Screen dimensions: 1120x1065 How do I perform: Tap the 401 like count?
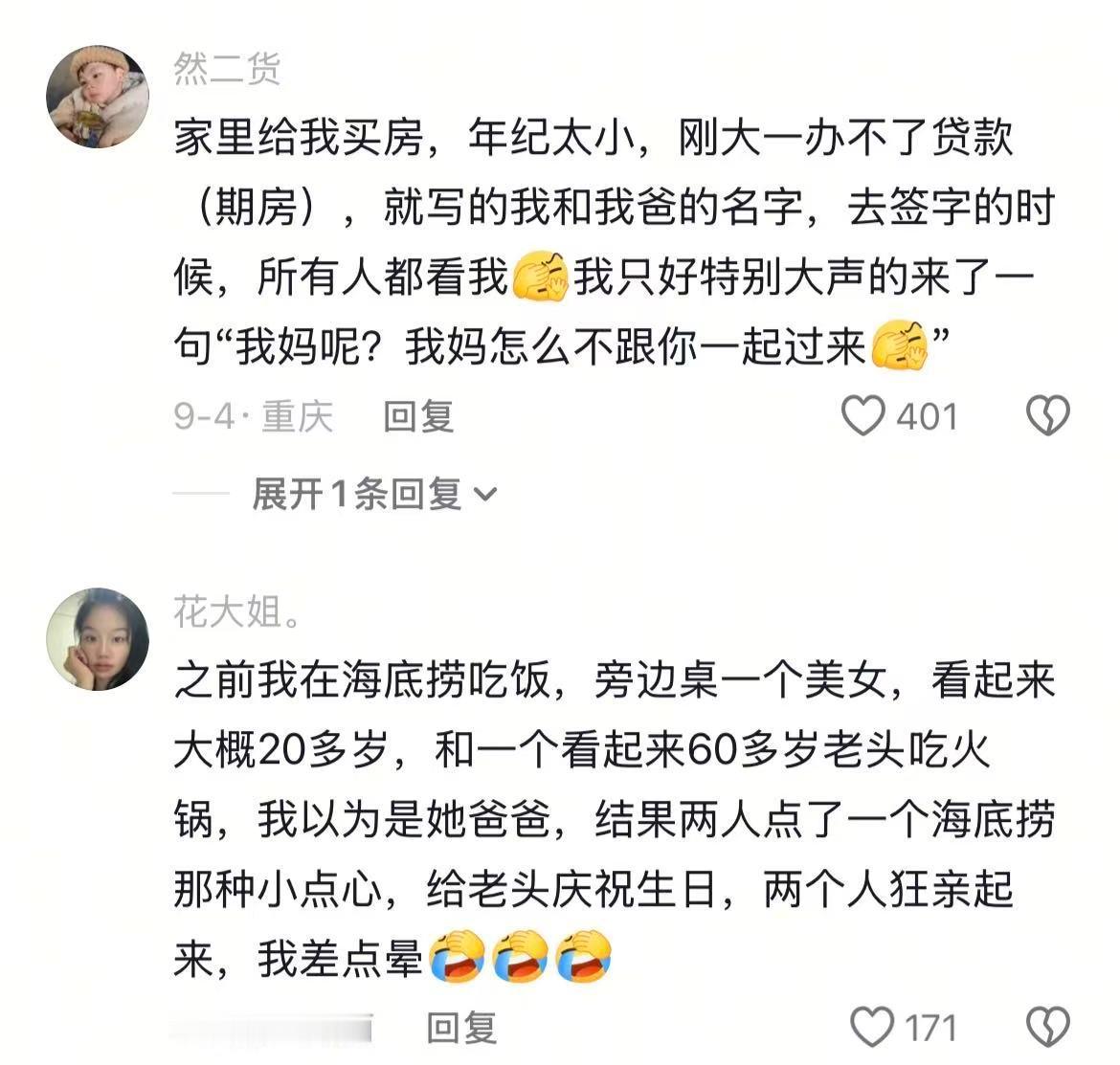coord(927,417)
